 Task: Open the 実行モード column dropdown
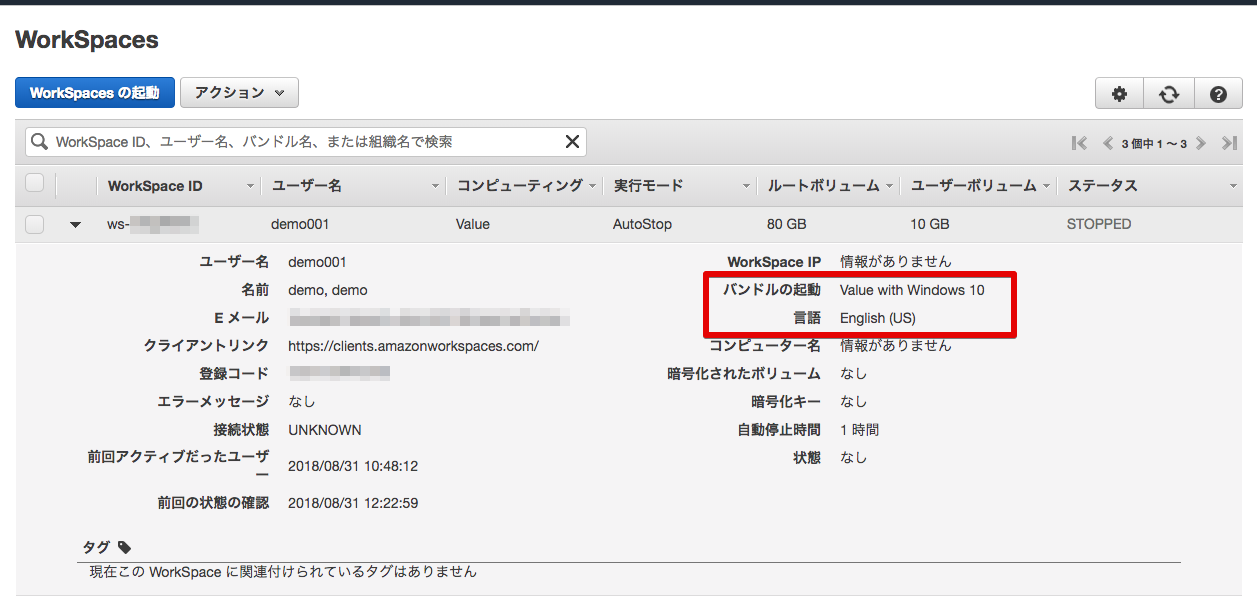[x=746, y=185]
